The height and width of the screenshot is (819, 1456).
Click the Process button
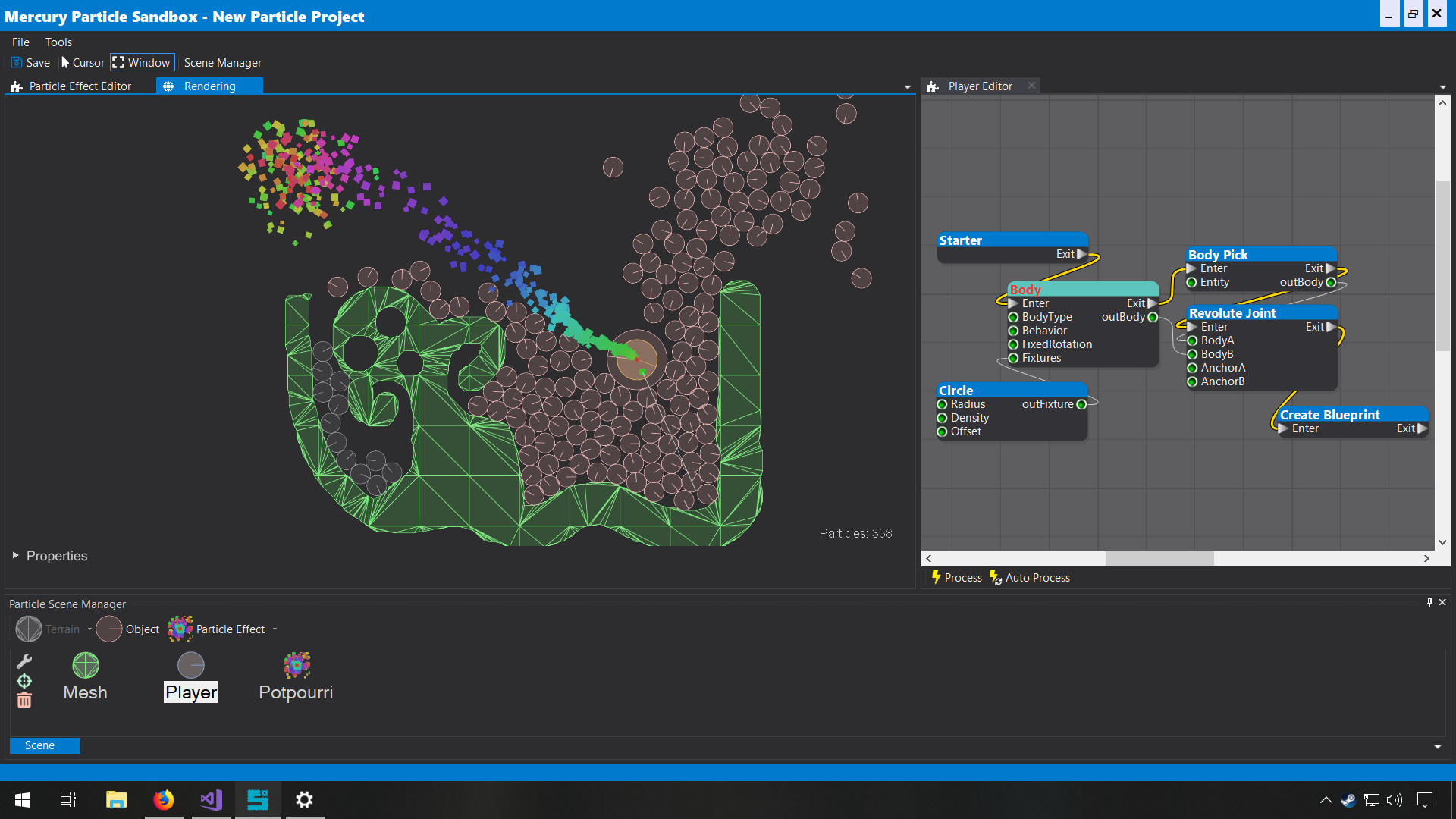point(955,577)
